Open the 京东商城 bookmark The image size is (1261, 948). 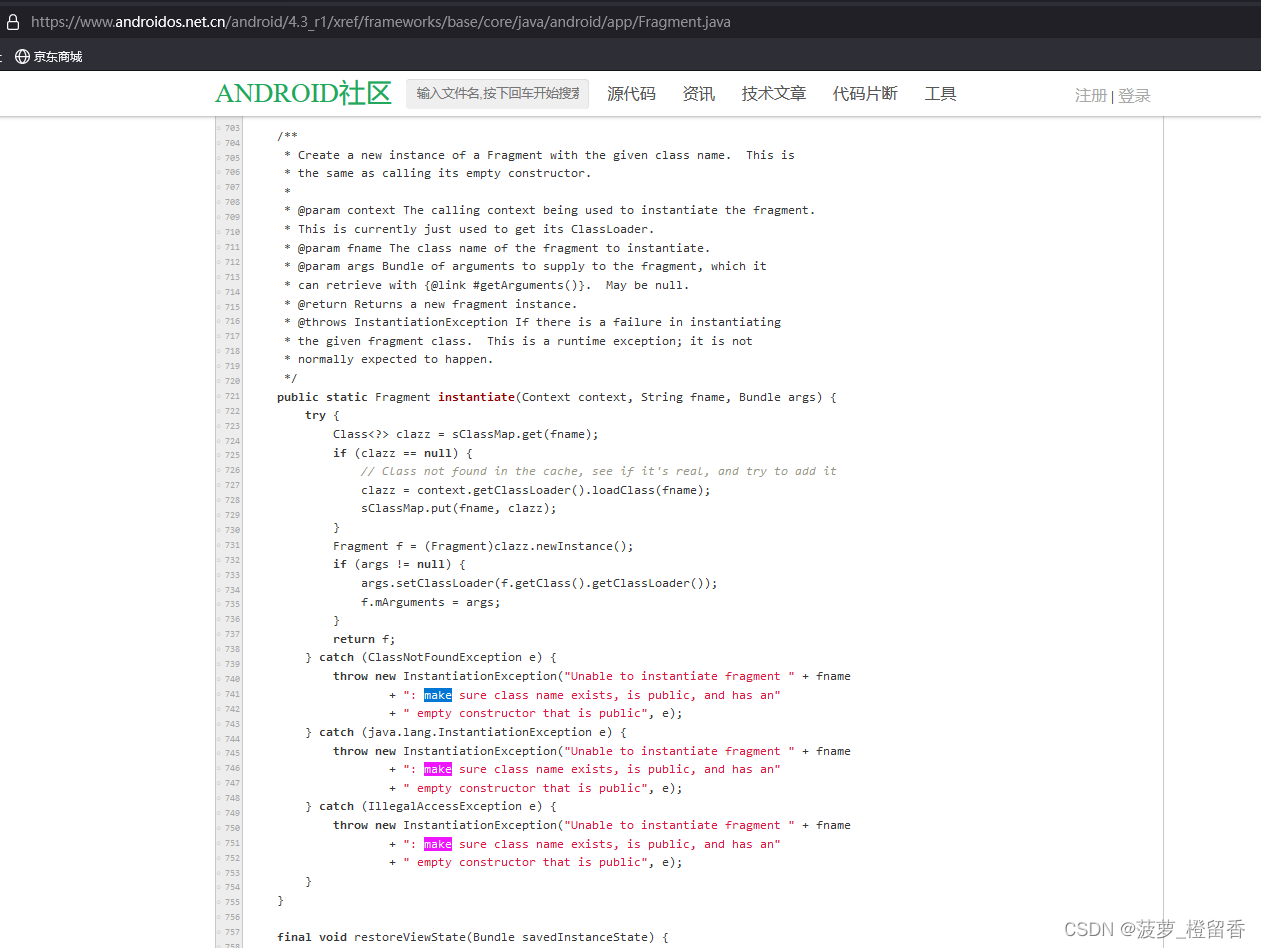point(48,57)
